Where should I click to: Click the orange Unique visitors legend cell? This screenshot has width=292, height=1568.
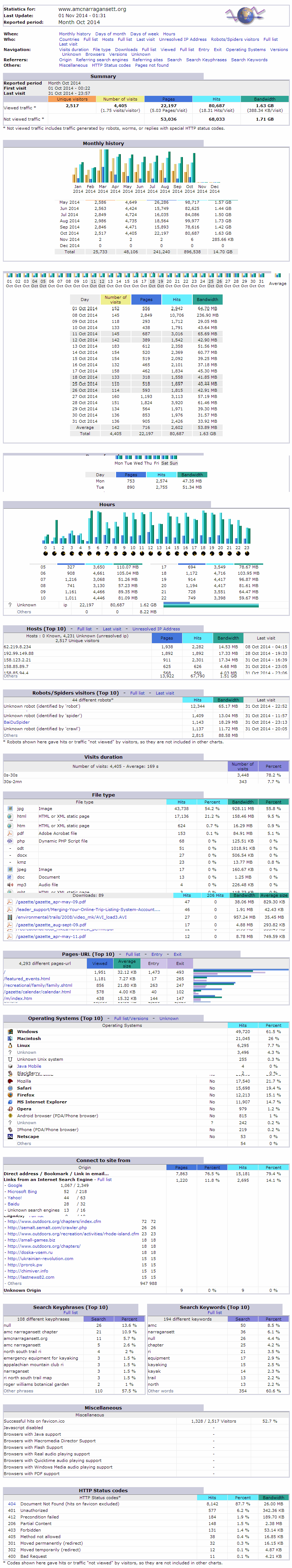[73, 99]
